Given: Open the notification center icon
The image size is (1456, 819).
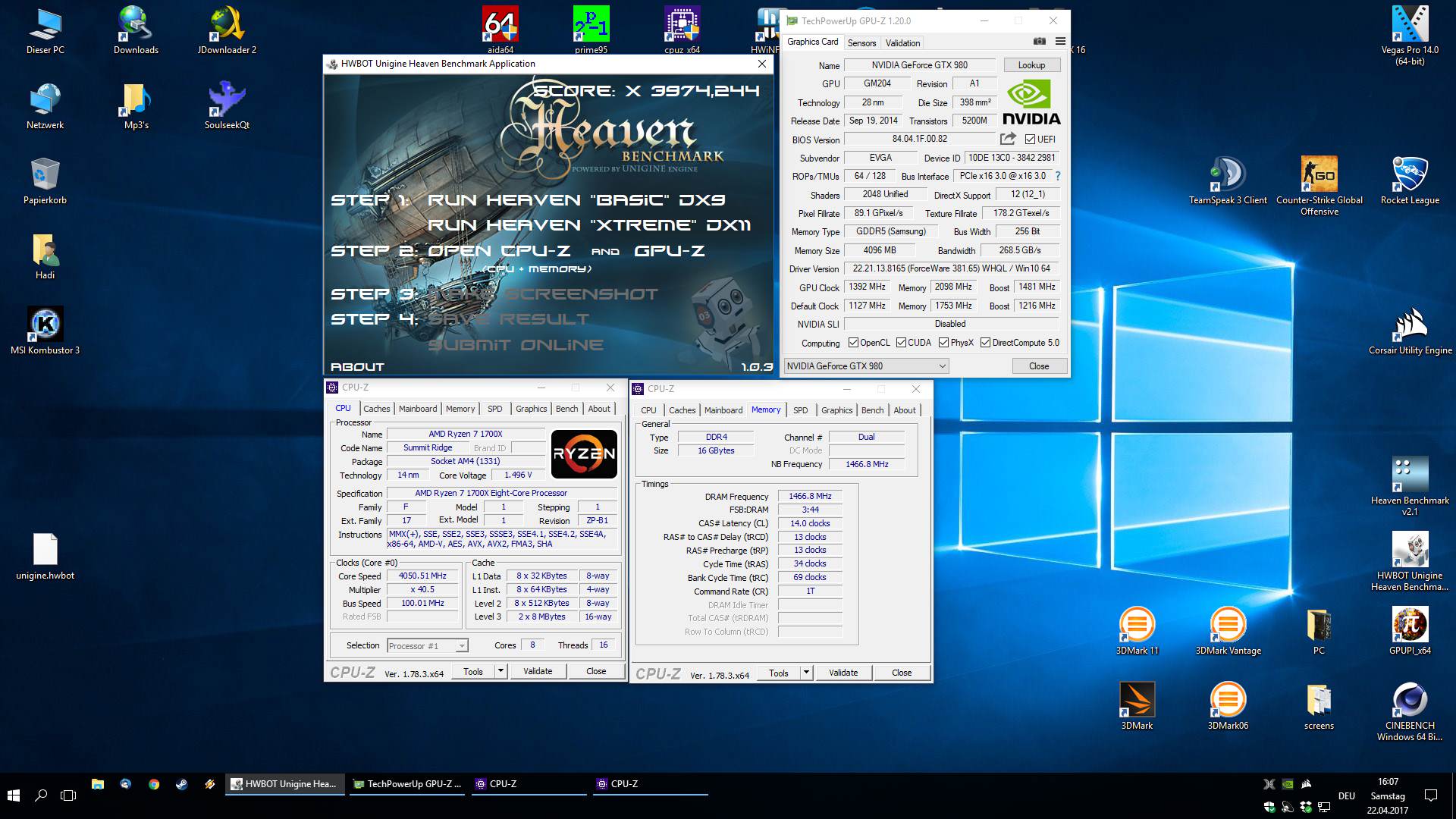Looking at the screenshot, I should pyautogui.click(x=1430, y=795).
